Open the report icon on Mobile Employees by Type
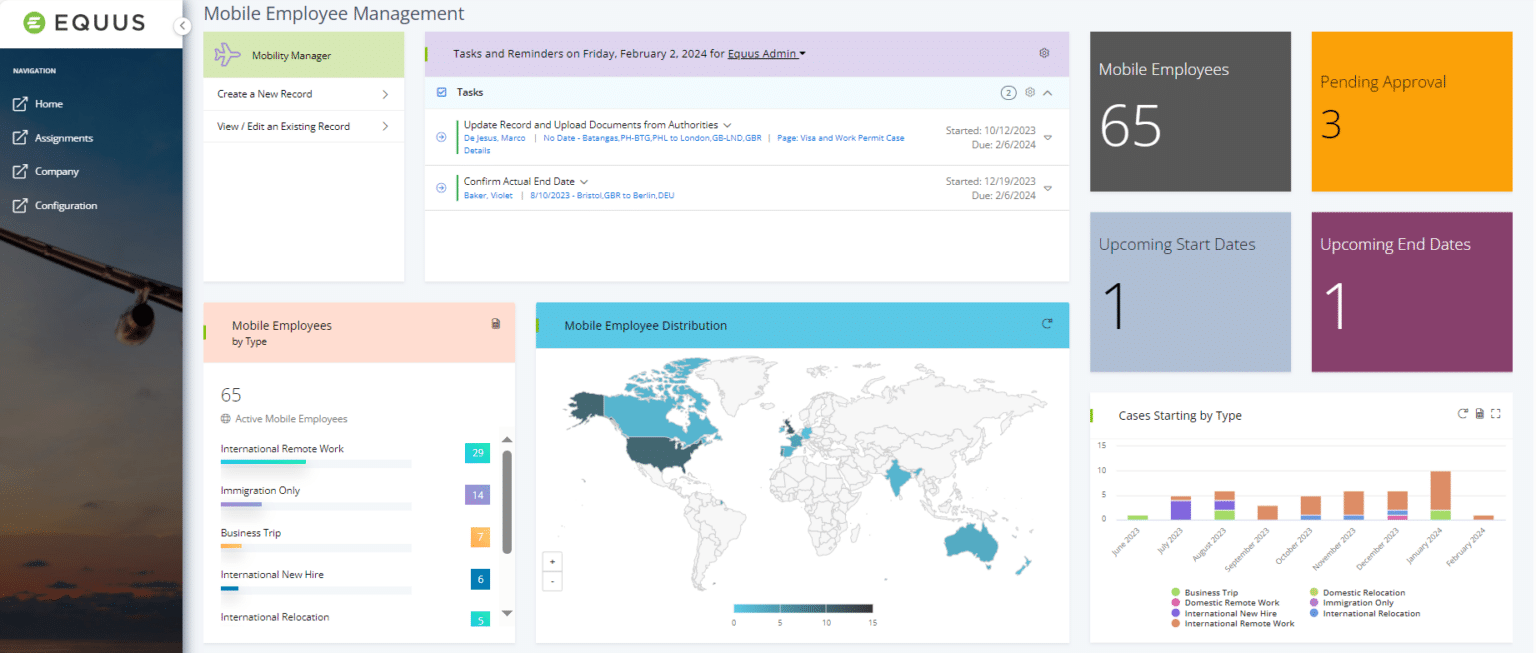The height and width of the screenshot is (653, 1536). (495, 323)
